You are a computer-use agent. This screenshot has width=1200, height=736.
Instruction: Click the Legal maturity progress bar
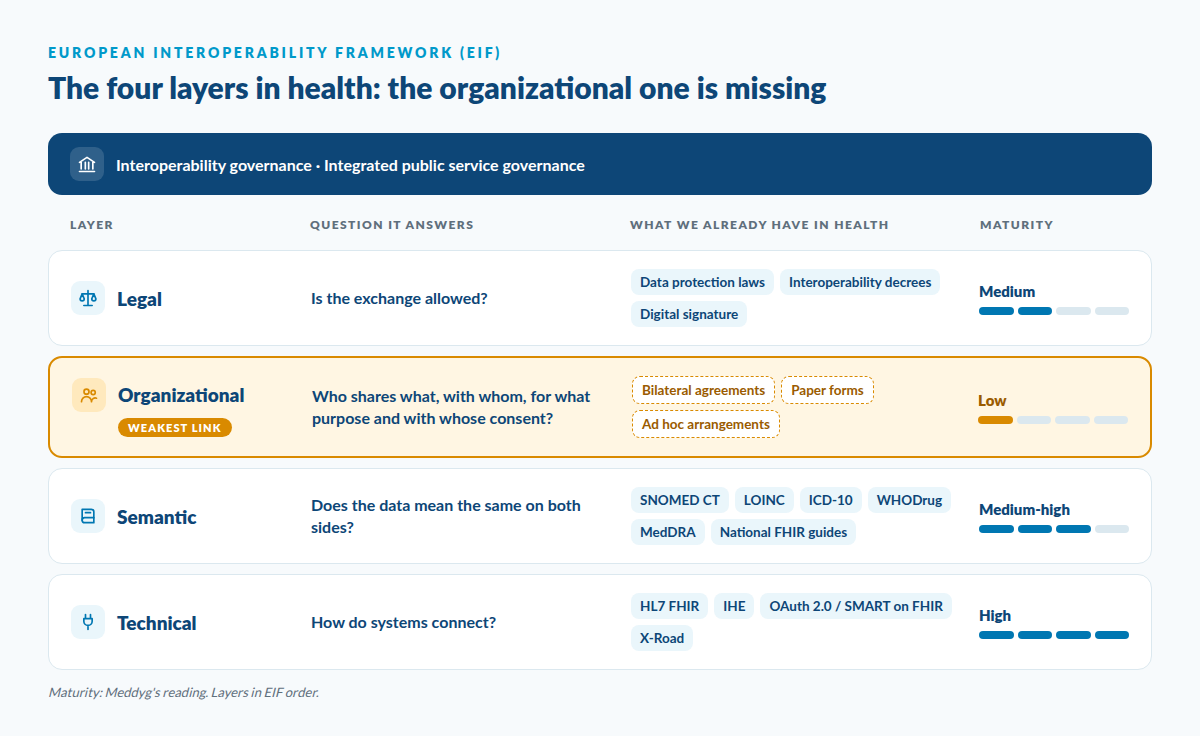[x=1054, y=311]
